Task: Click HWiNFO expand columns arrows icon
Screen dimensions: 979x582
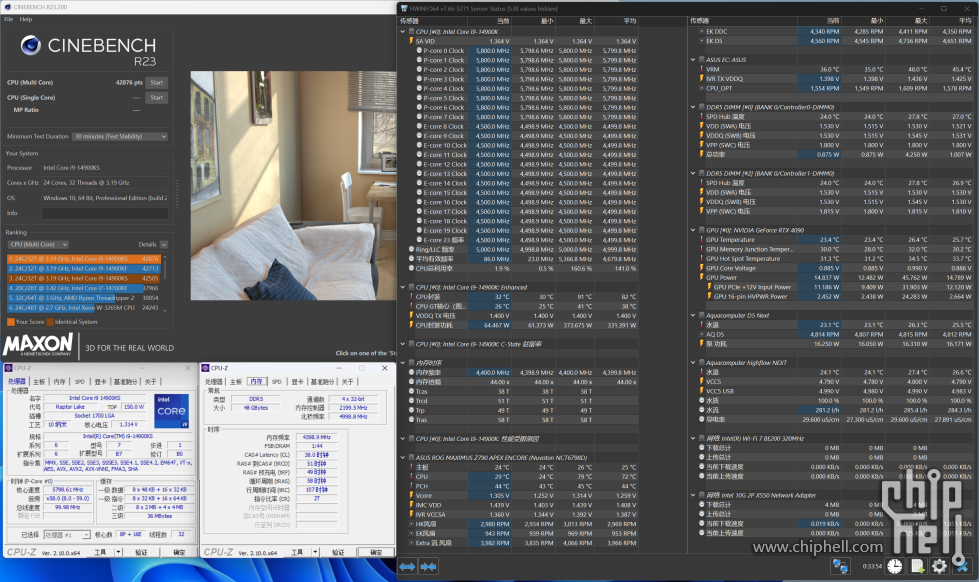Action: (x=407, y=566)
